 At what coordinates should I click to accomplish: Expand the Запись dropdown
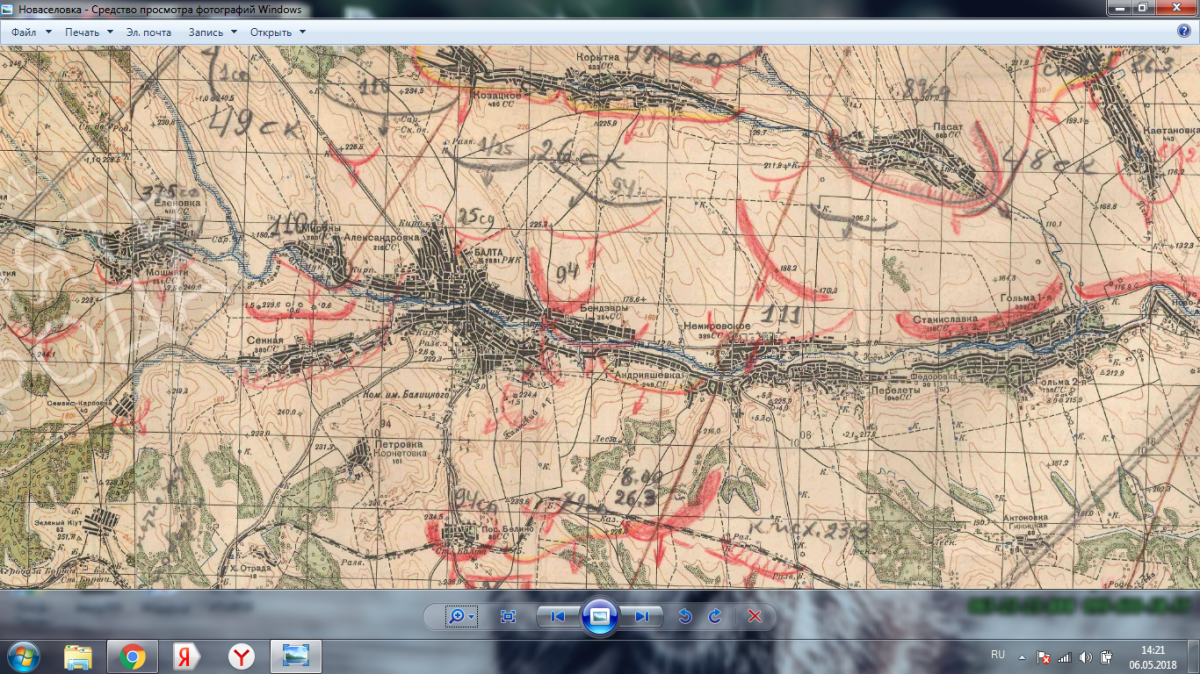pyautogui.click(x=213, y=32)
